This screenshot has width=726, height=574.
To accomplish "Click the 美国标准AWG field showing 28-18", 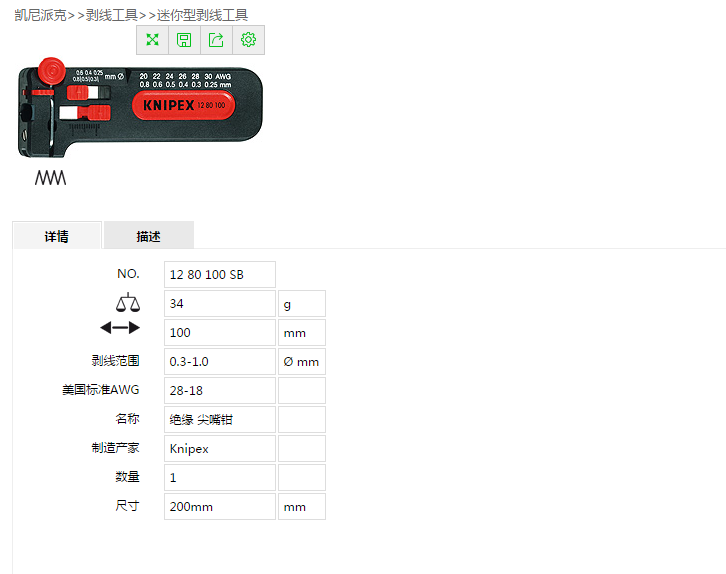I will click(x=220, y=390).
